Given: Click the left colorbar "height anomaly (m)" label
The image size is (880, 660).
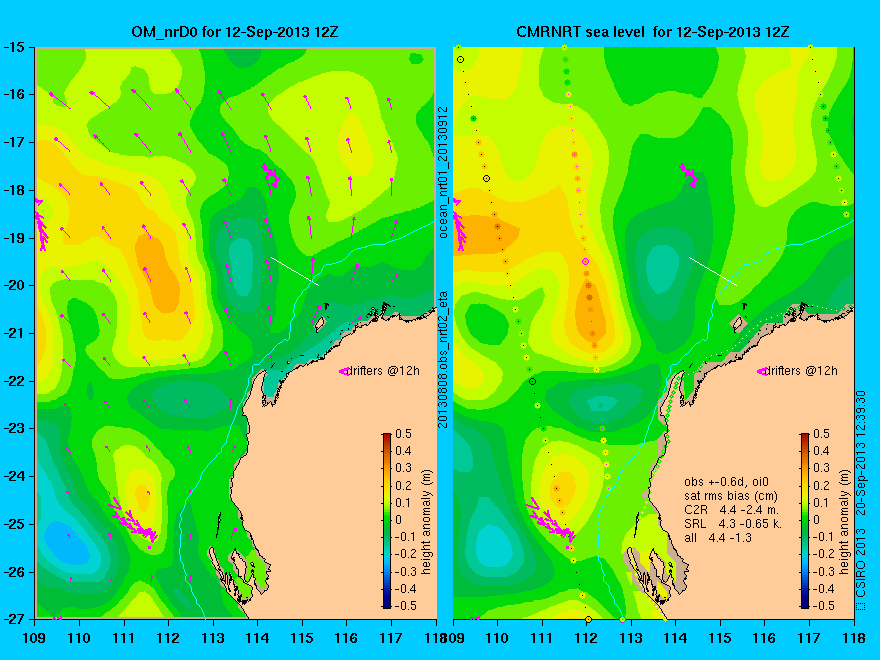Looking at the screenshot, I should coord(426,520).
